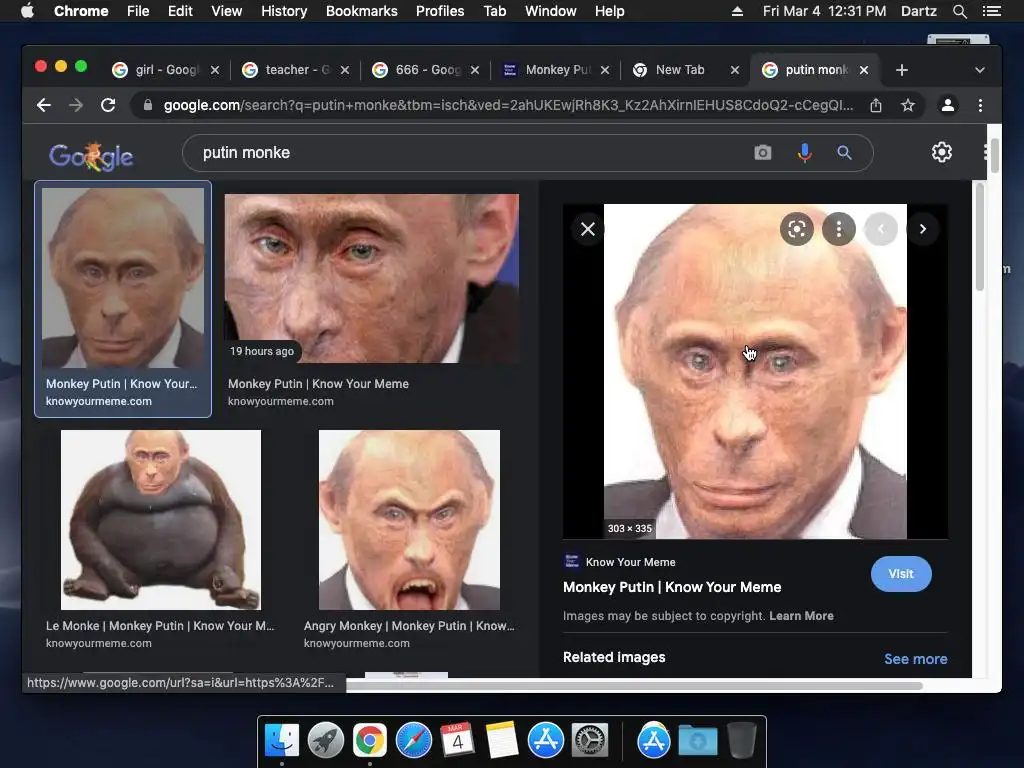Select the first Monkey Putin thumbnail
The height and width of the screenshot is (768, 1024).
(123, 278)
